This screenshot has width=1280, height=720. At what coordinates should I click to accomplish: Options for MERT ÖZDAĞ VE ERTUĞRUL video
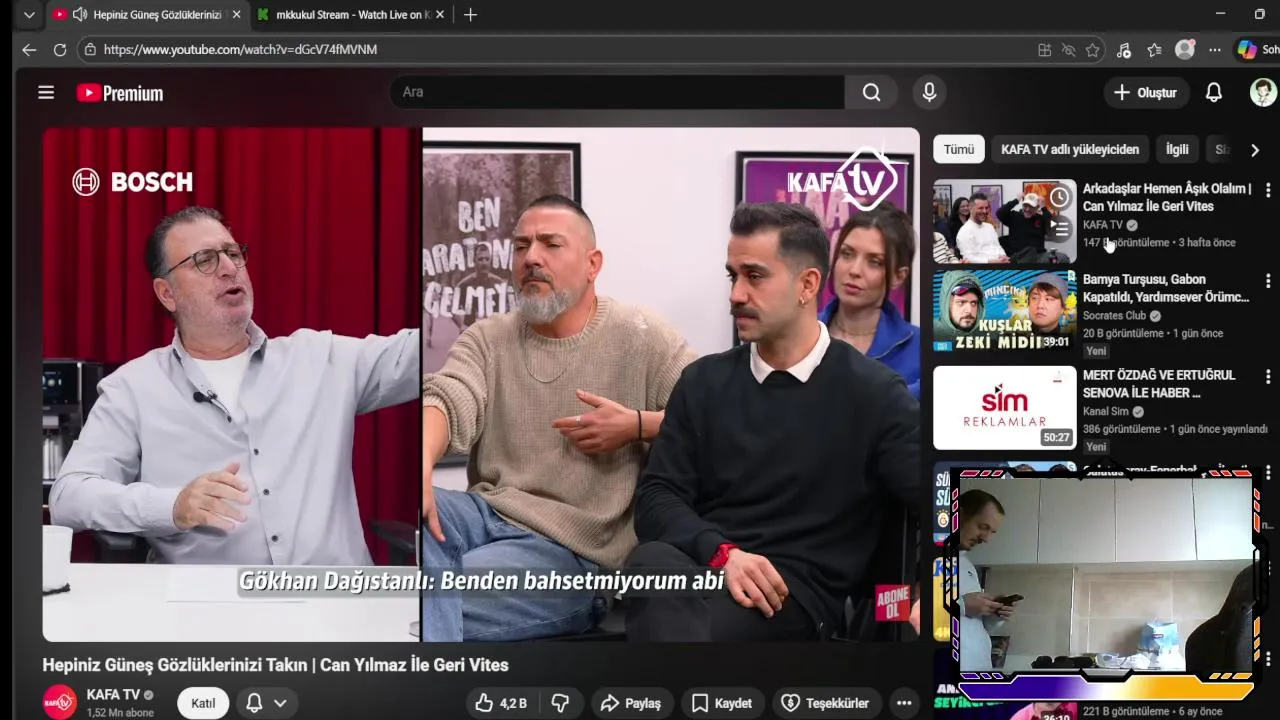click(1268, 376)
